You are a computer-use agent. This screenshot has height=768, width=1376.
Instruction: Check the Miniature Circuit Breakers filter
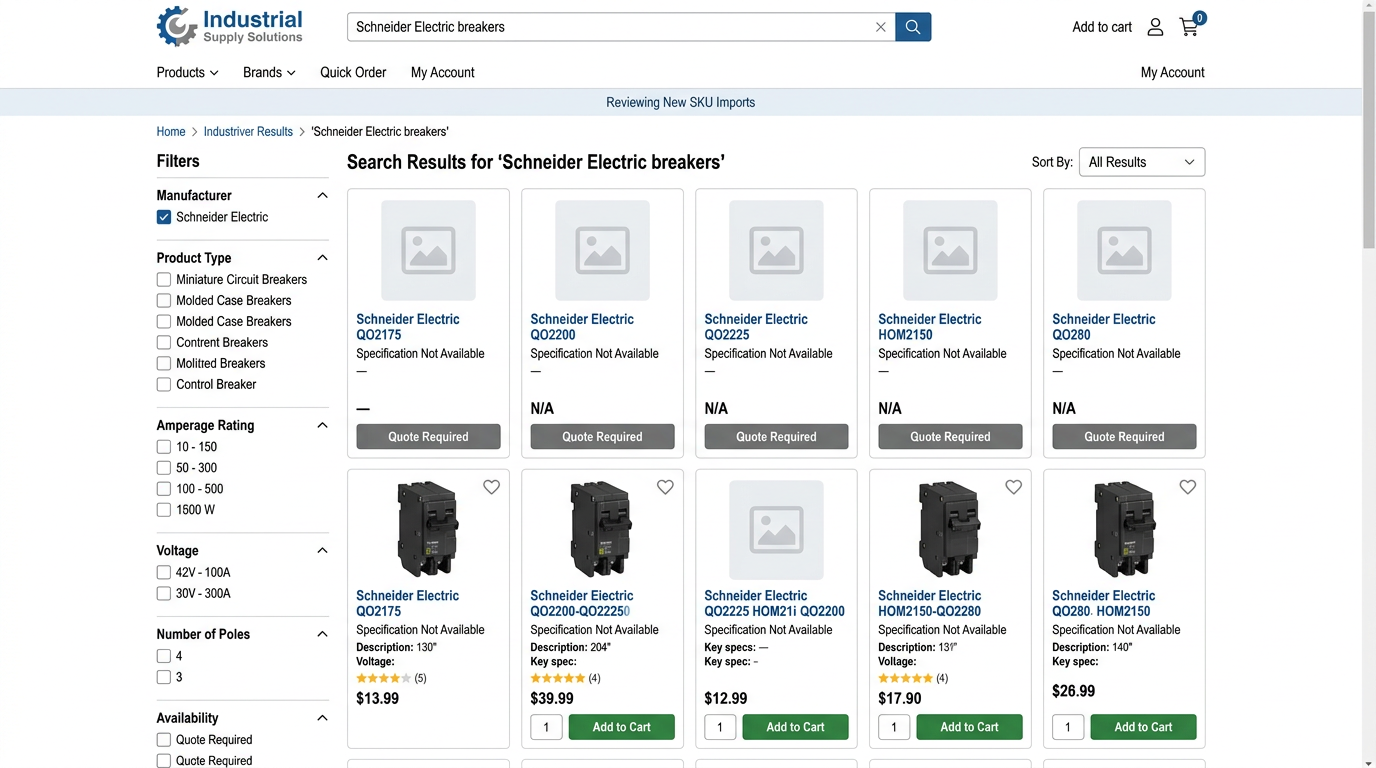coord(164,280)
